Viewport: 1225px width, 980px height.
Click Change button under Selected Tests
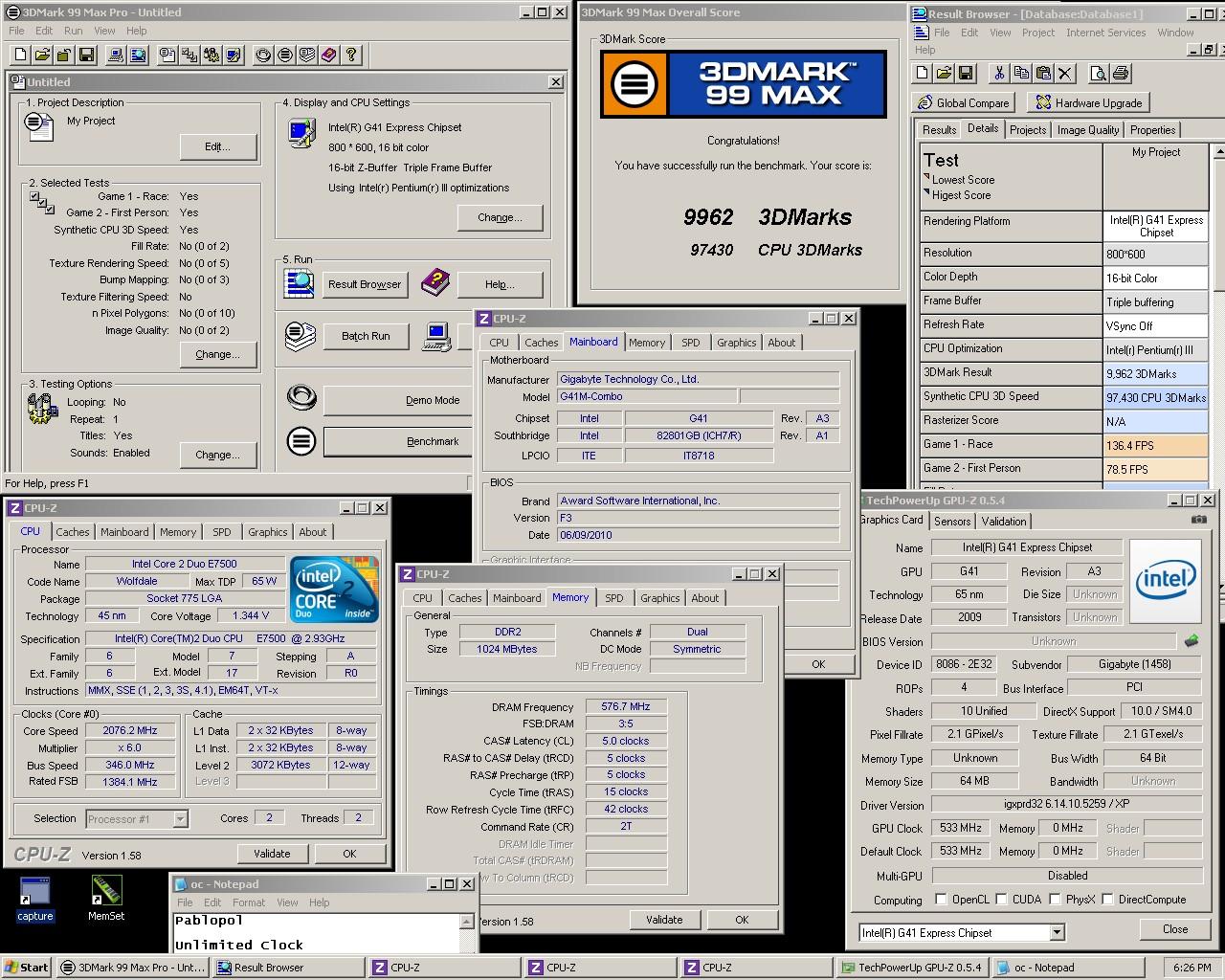click(x=218, y=354)
